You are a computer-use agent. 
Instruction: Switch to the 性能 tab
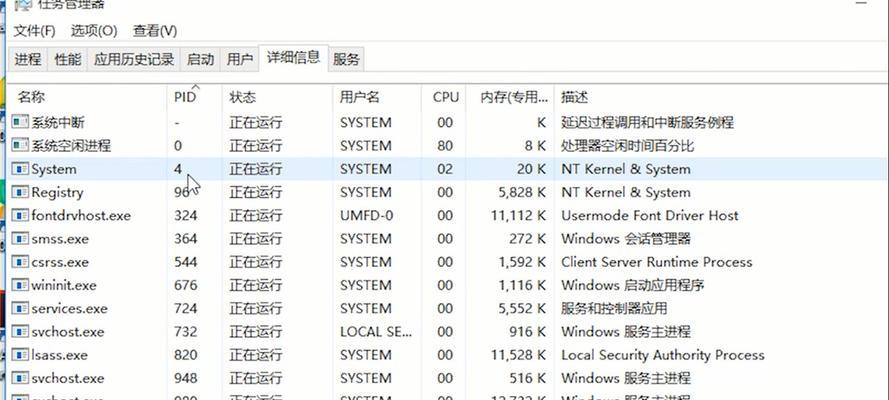[x=68, y=59]
